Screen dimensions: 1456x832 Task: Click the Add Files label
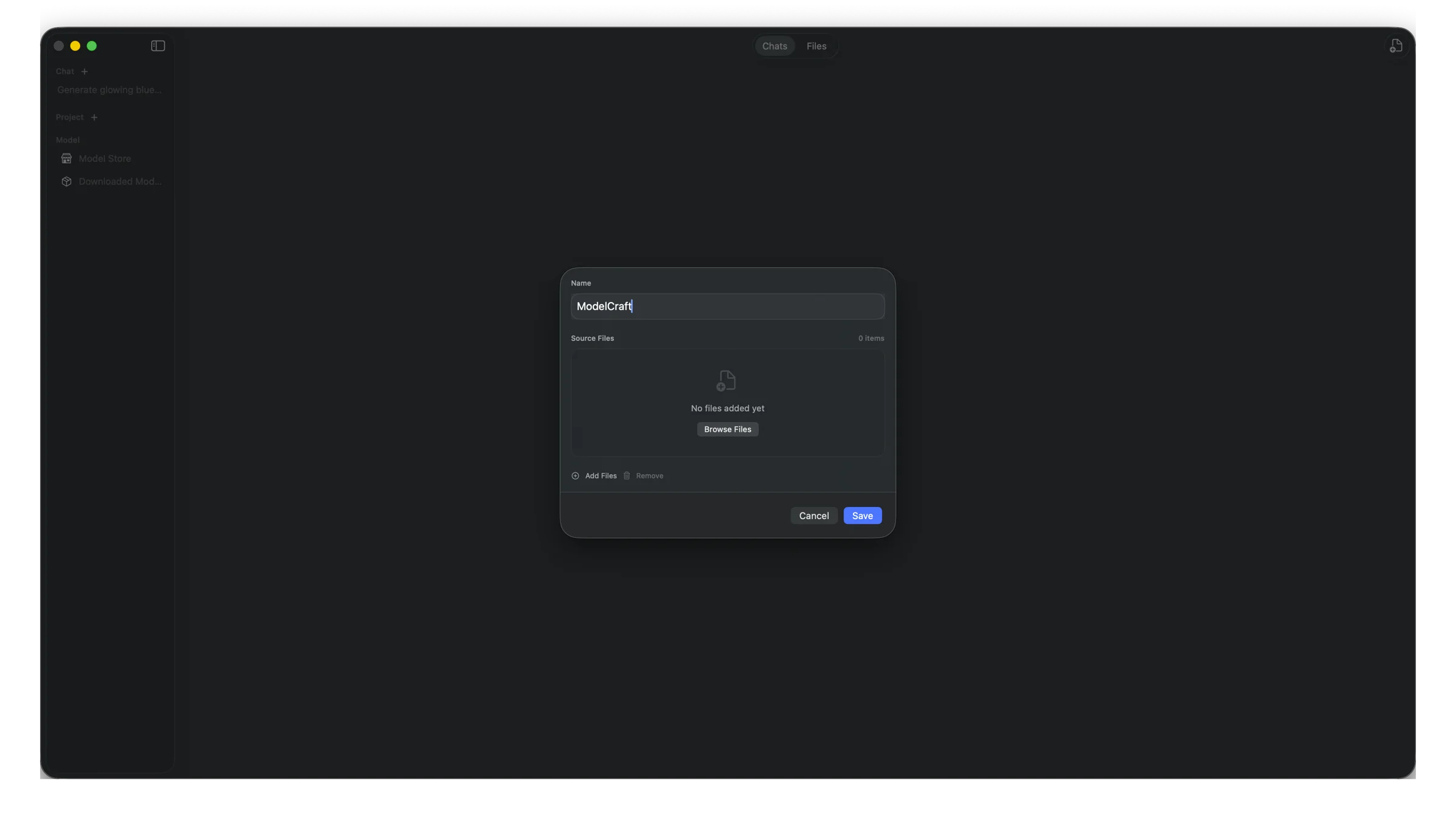tap(601, 476)
